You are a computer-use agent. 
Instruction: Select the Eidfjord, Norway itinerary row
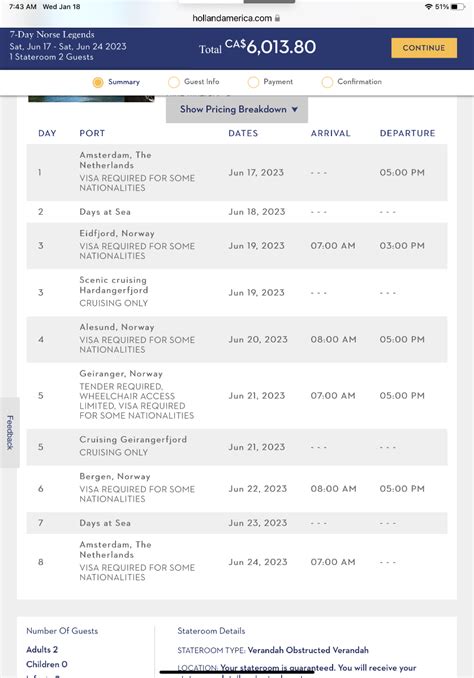coord(237,246)
